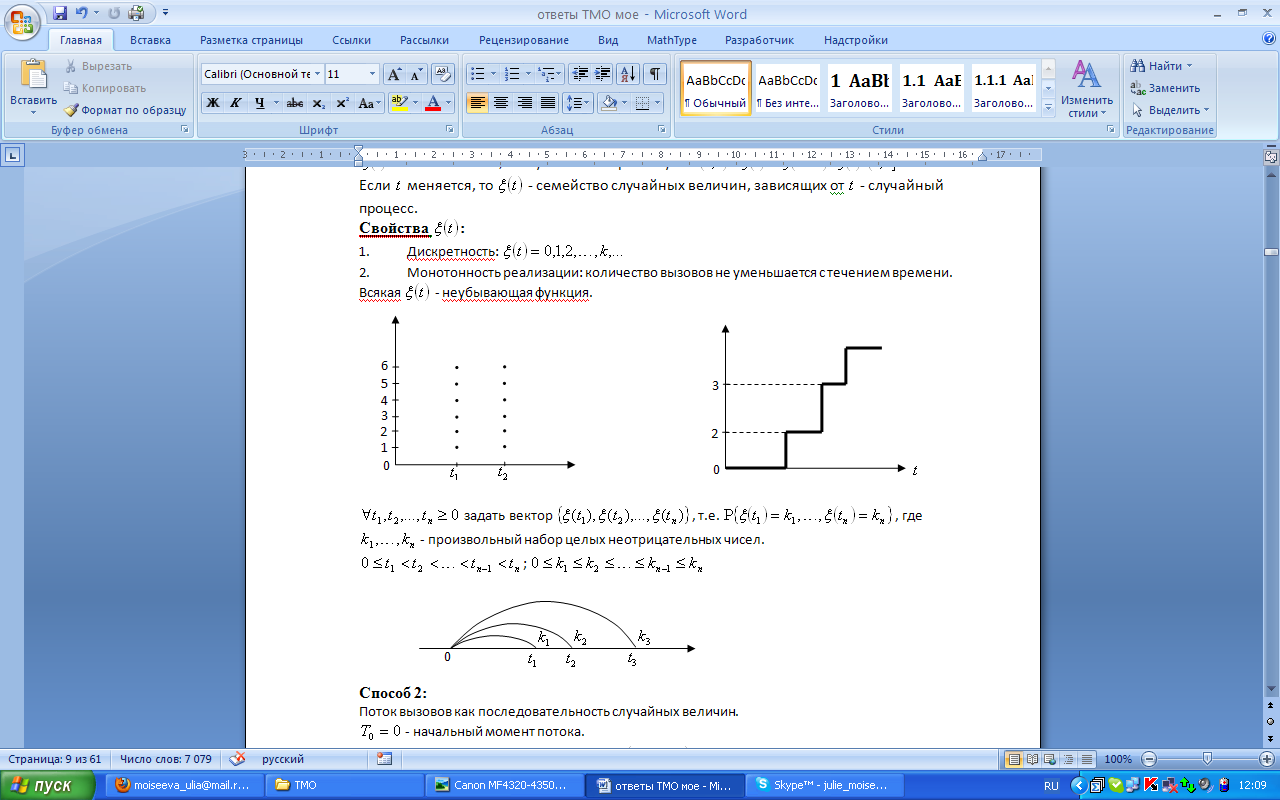This screenshot has width=1280, height=800.
Task: Open Change Case (Aa) dropdown
Action: coord(368,102)
